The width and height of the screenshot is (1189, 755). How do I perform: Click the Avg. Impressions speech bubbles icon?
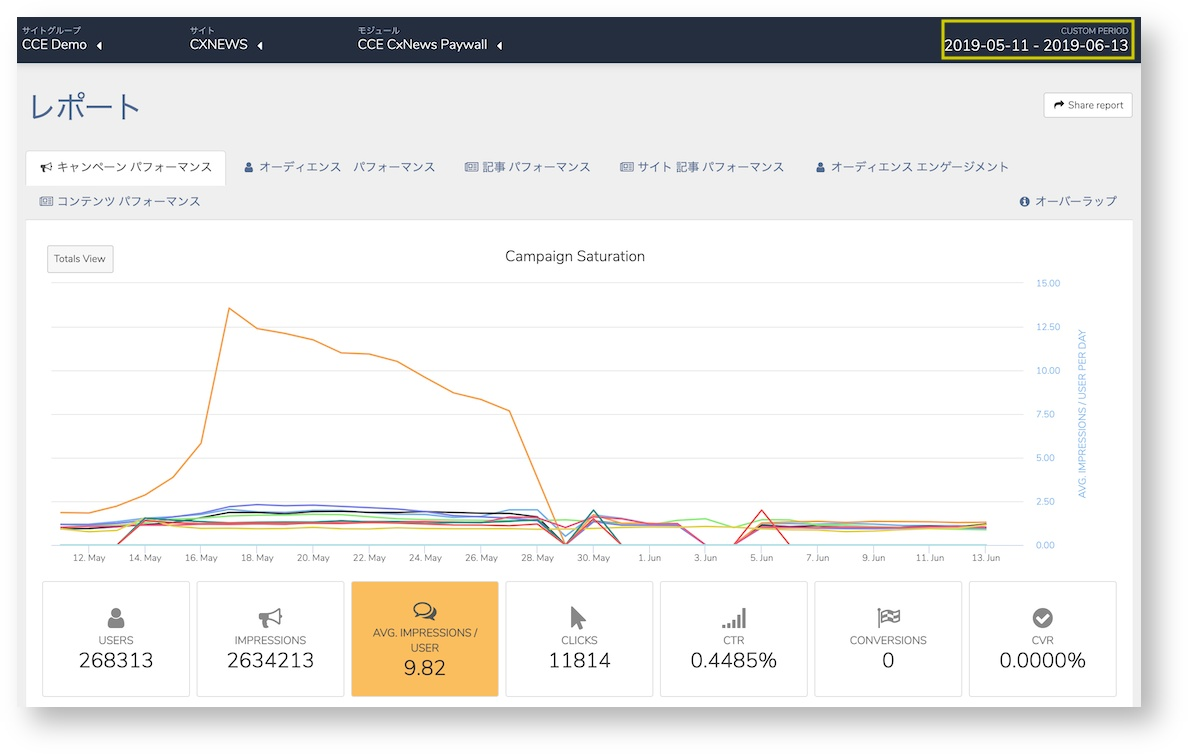(x=425, y=611)
